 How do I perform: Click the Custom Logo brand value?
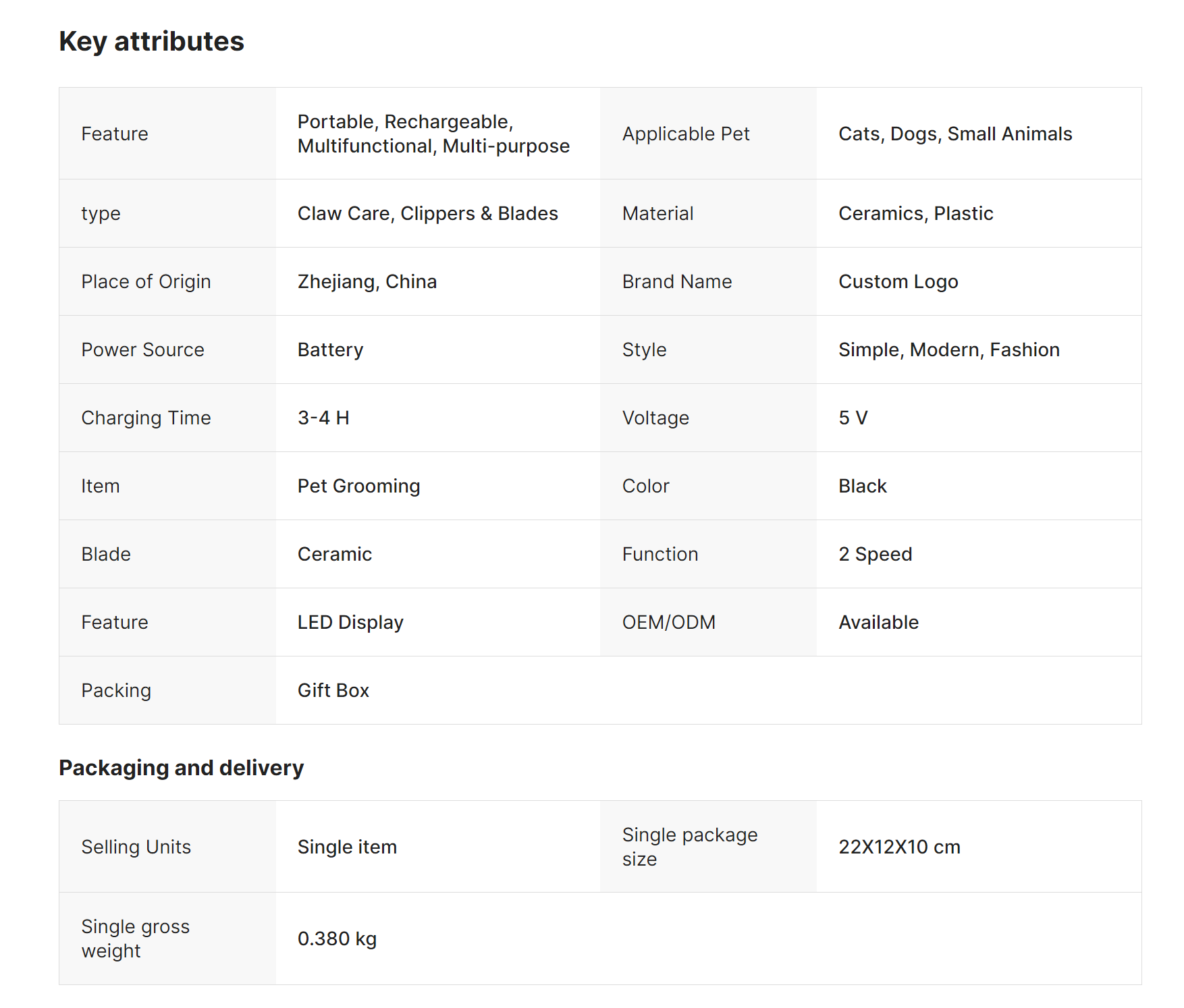click(x=898, y=281)
